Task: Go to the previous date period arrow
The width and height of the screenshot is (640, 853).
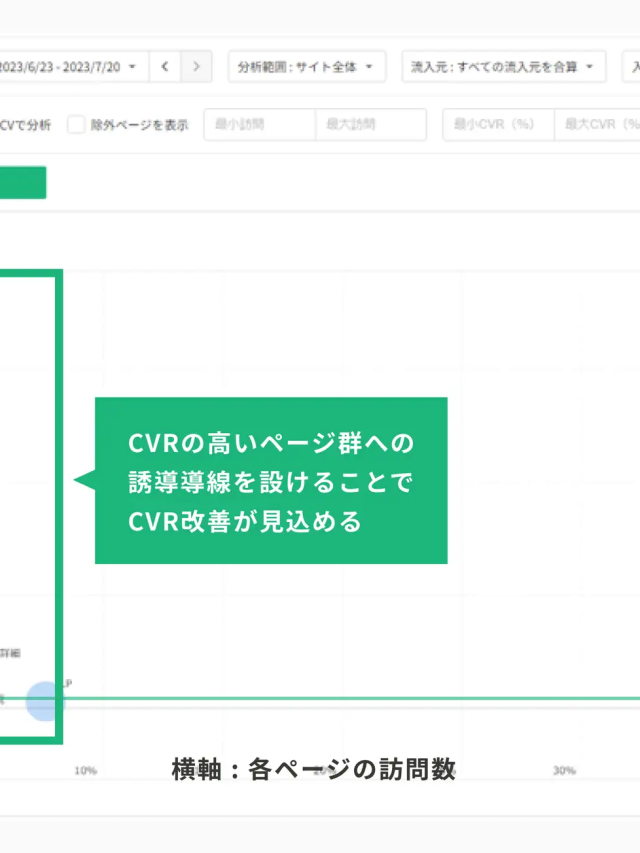Action: [165, 67]
